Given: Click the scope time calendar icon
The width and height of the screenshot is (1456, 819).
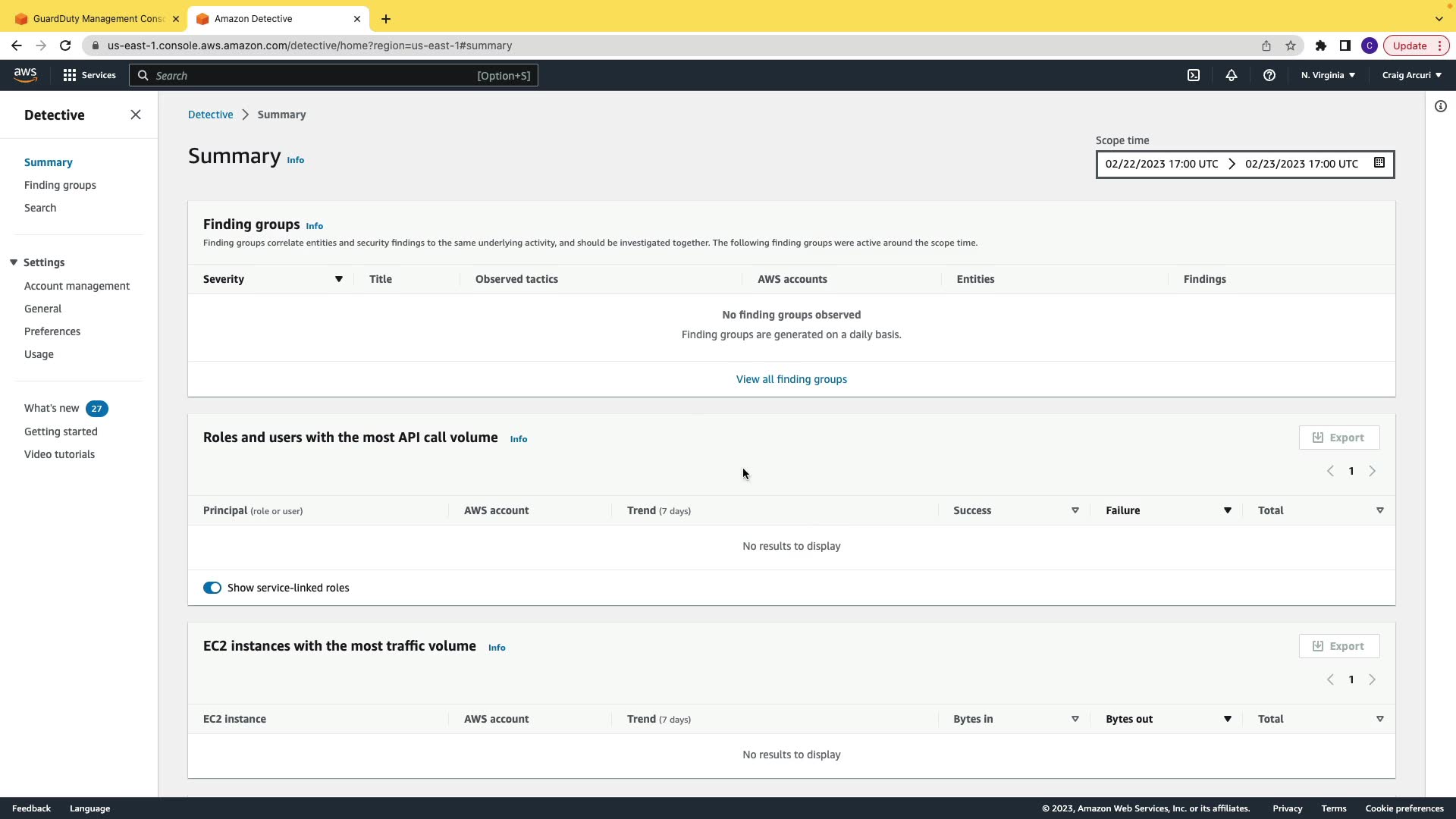Looking at the screenshot, I should tap(1379, 163).
